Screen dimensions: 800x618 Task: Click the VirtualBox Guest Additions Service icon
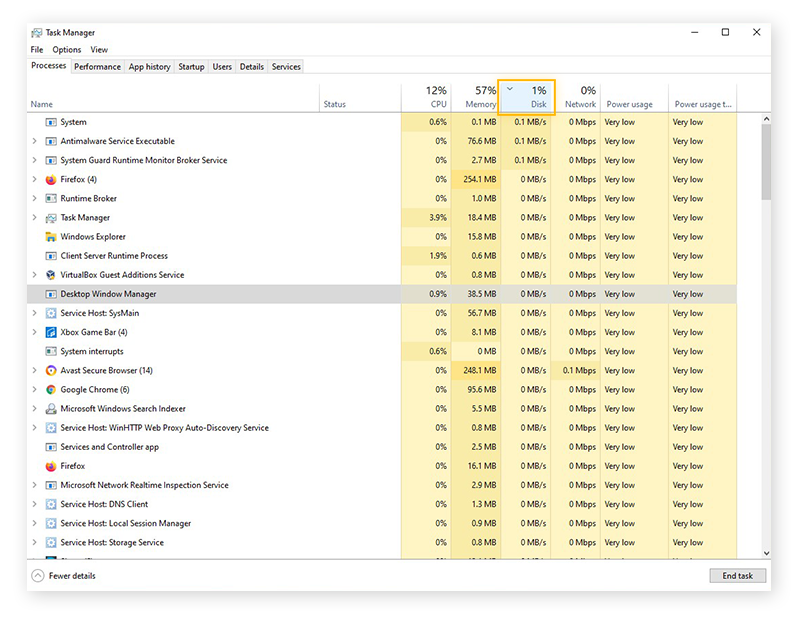(x=50, y=275)
